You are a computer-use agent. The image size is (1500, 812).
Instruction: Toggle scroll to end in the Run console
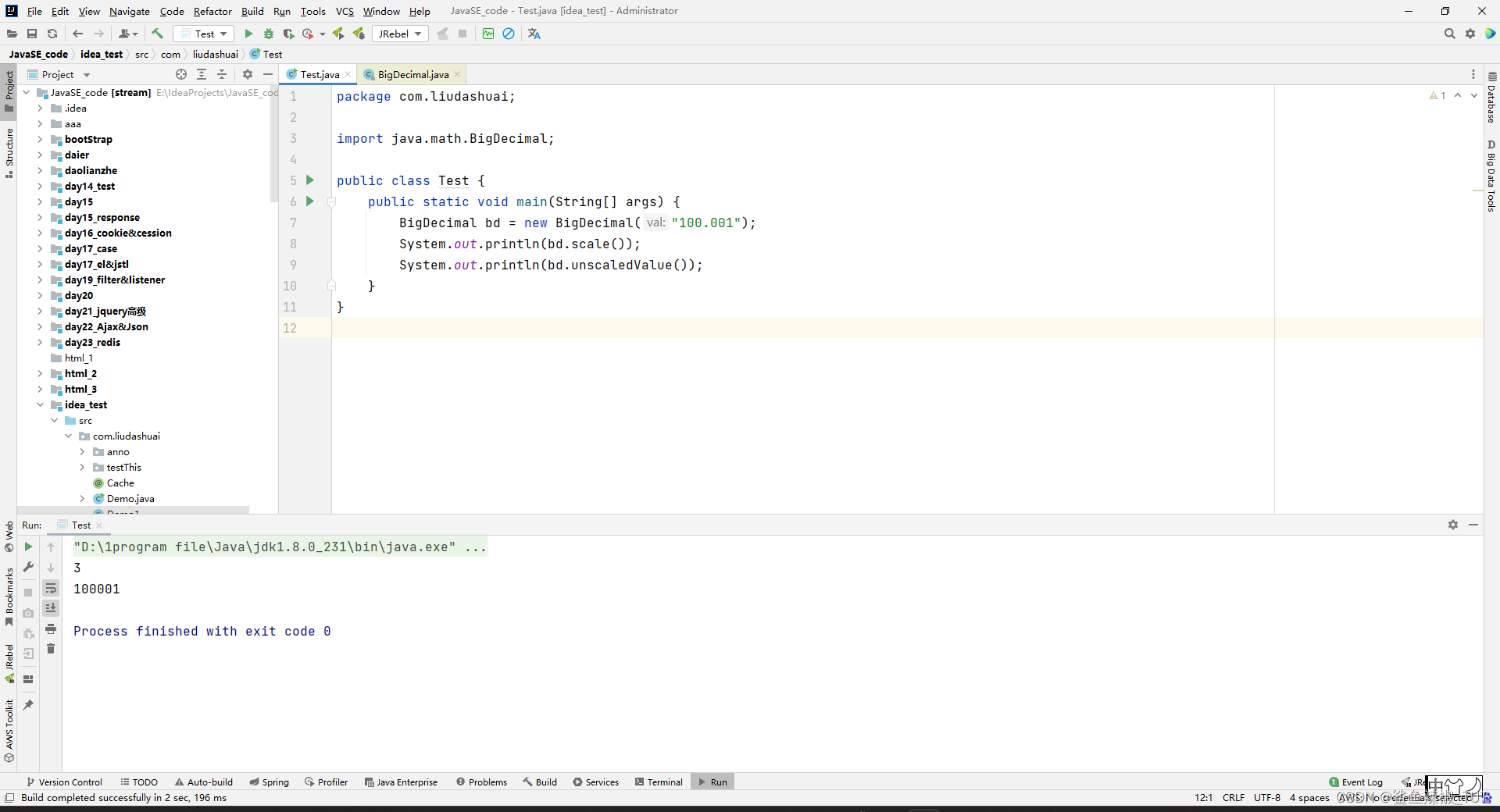click(51, 608)
